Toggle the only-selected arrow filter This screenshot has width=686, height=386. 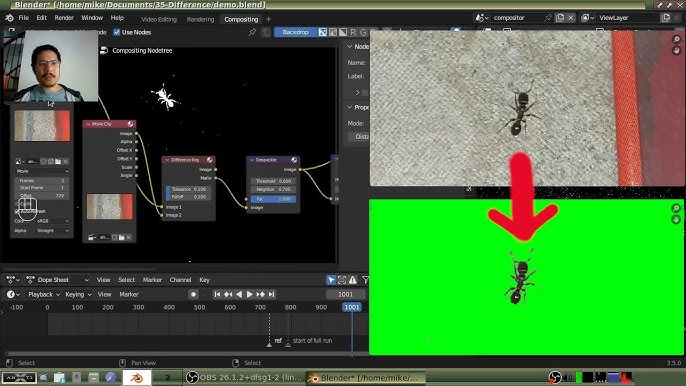click(x=331, y=280)
